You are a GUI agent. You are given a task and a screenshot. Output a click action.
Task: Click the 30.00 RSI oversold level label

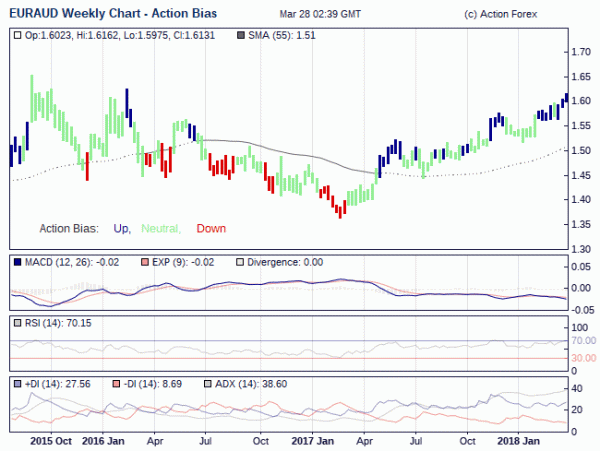pyautogui.click(x=584, y=358)
